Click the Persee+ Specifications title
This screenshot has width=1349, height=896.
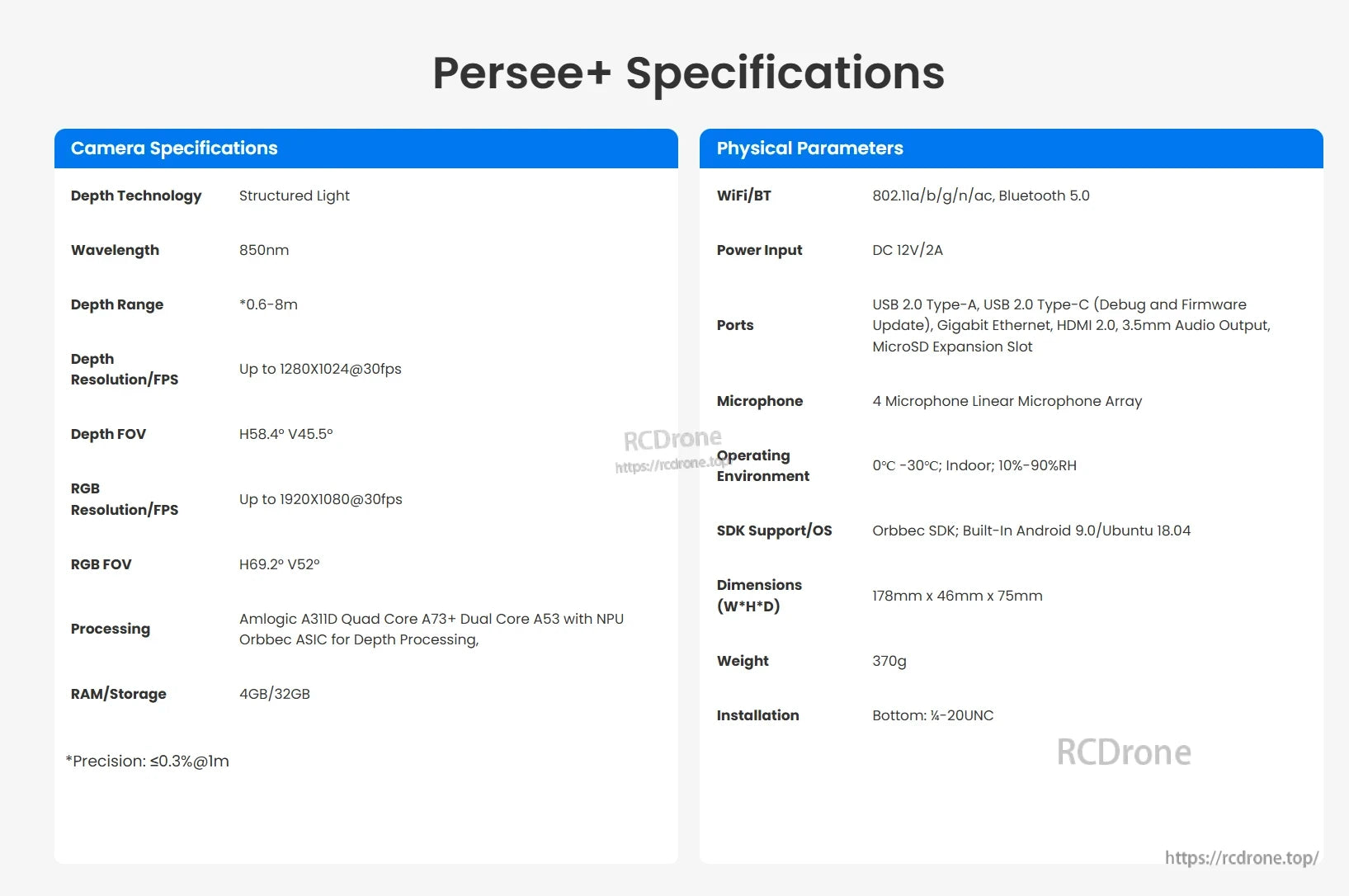[x=688, y=73]
